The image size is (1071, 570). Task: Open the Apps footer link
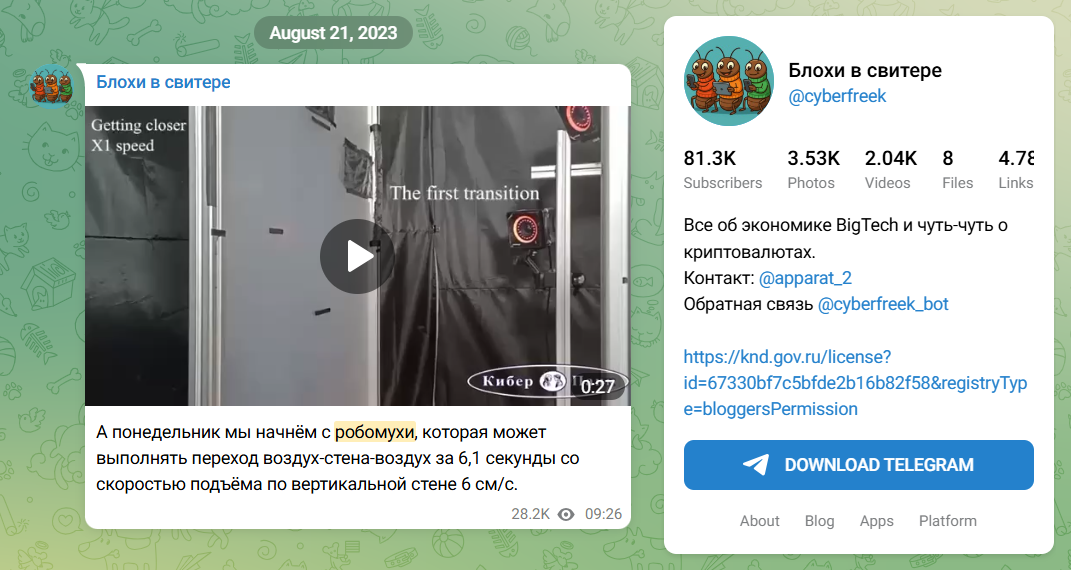point(876,521)
